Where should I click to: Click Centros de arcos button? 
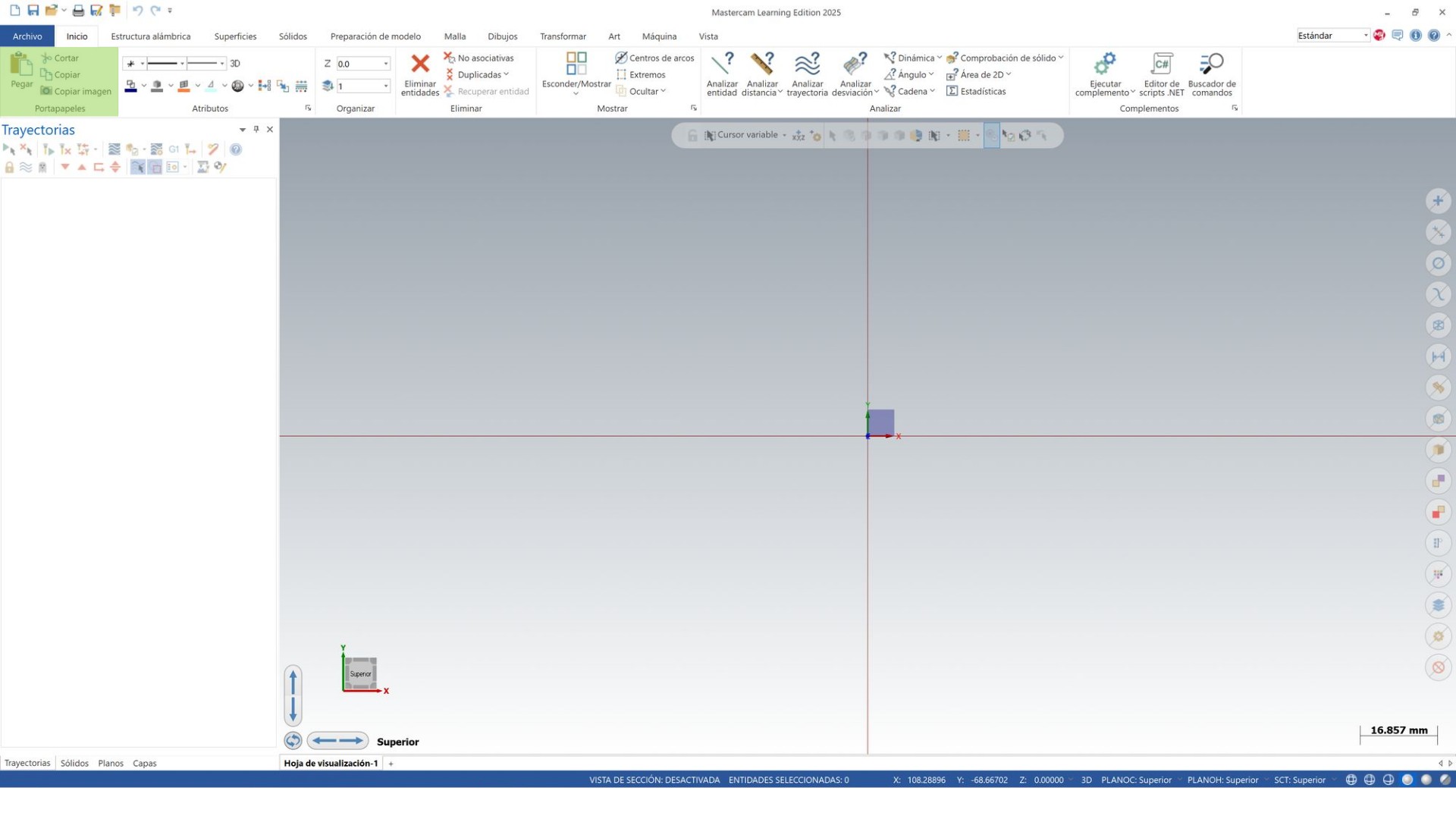[x=654, y=58]
